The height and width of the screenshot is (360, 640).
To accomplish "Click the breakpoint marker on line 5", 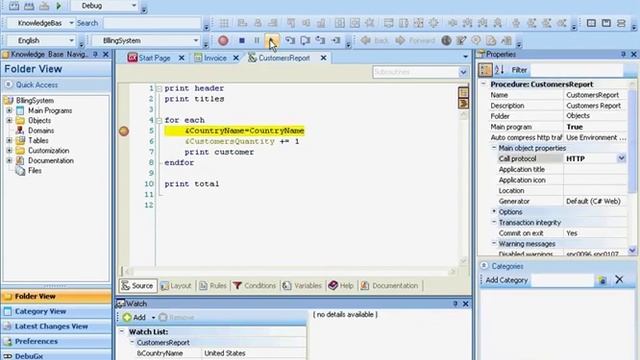I will click(124, 131).
